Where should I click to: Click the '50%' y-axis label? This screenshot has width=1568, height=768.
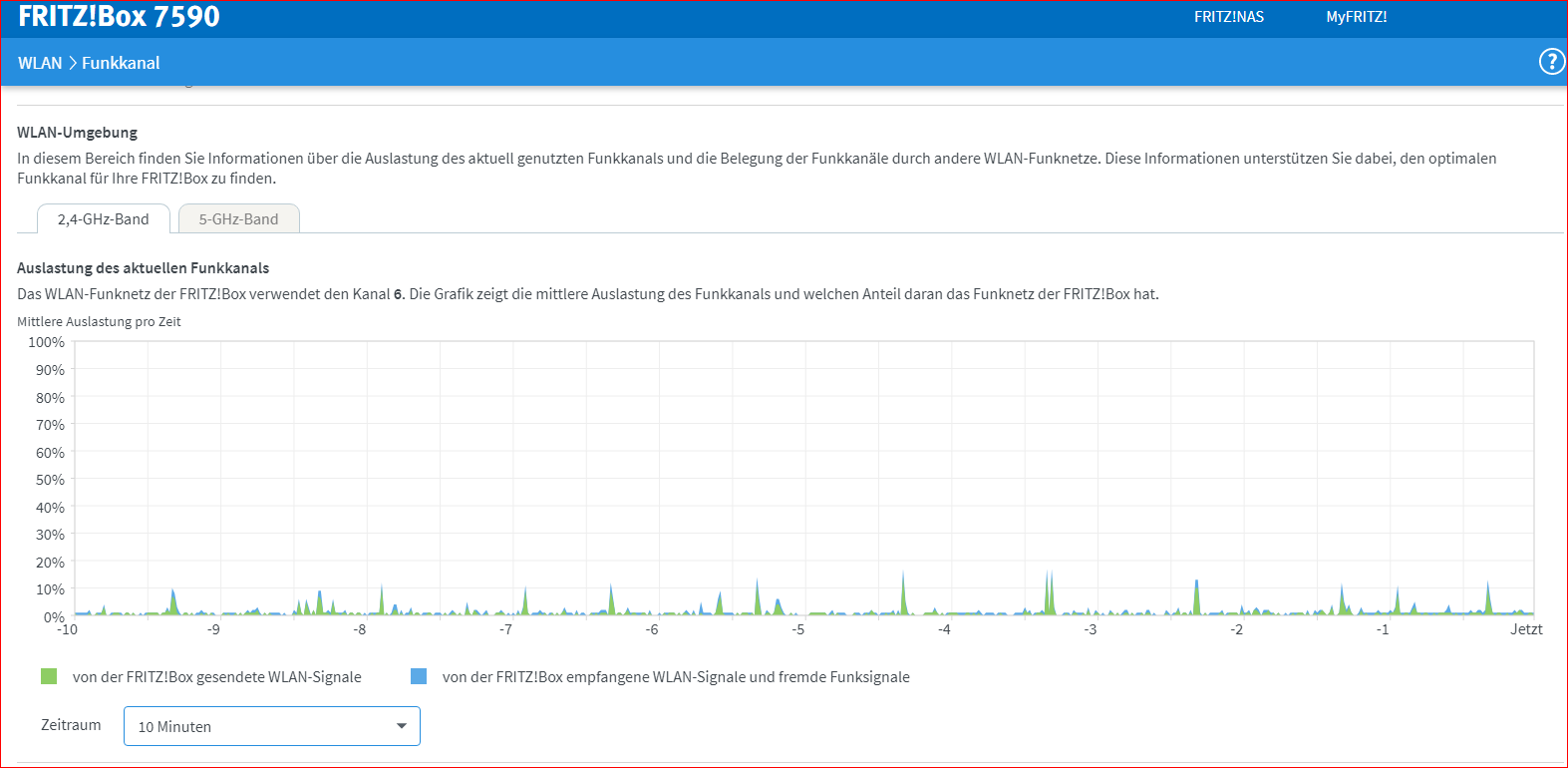point(50,480)
